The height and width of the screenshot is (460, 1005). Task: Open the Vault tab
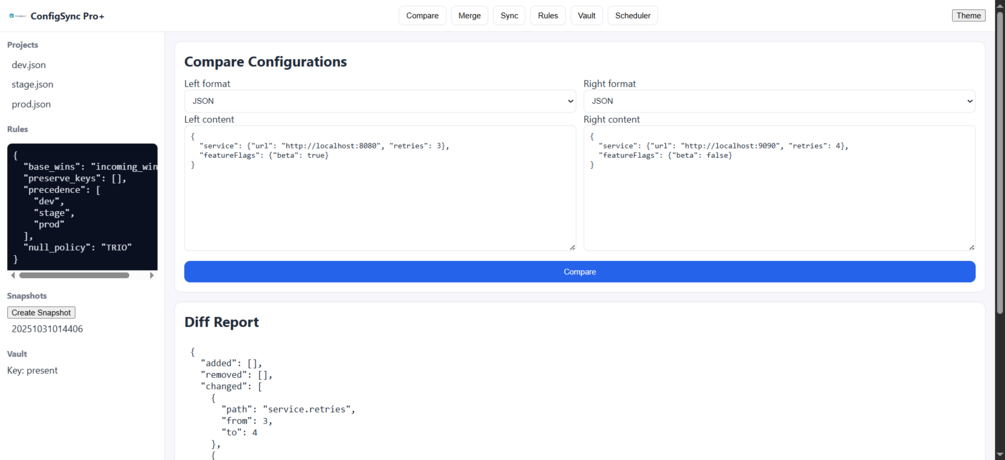[x=587, y=16]
